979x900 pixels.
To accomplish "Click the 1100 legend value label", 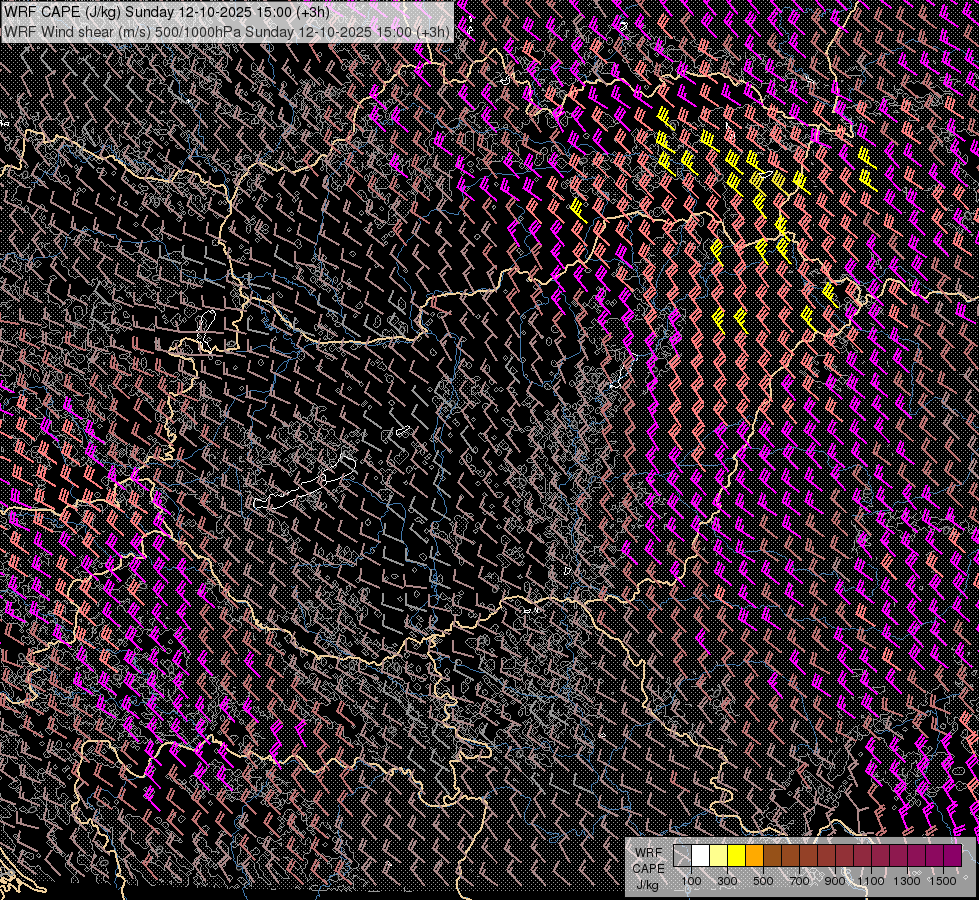I will click(x=871, y=881).
